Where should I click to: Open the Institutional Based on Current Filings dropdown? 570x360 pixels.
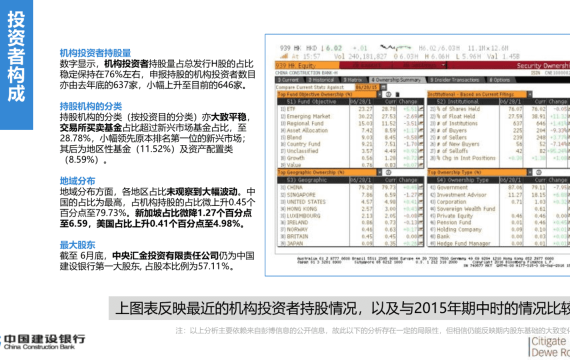click(x=530, y=94)
